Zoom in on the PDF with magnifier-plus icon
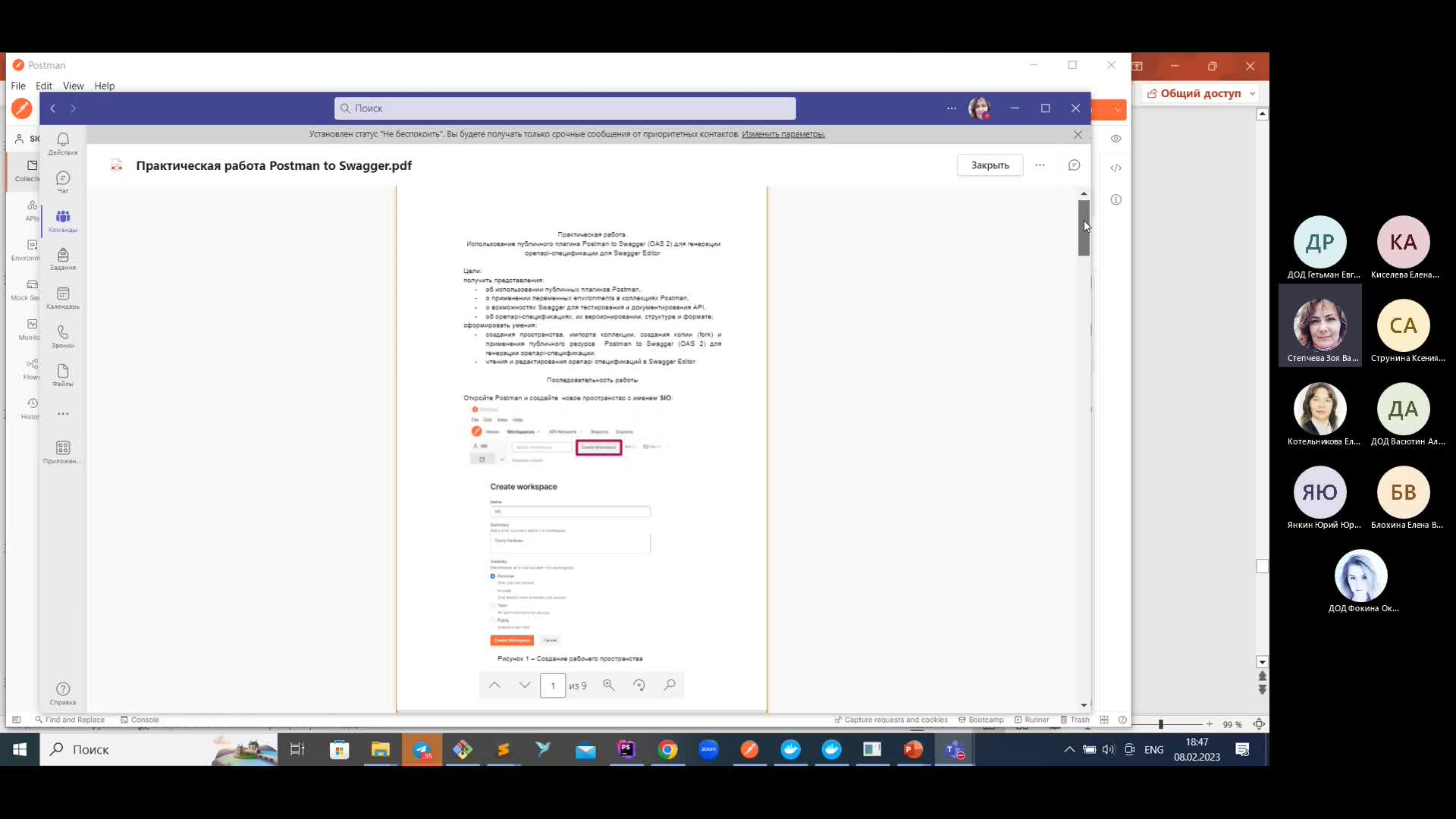This screenshot has height=819, width=1456. click(609, 686)
